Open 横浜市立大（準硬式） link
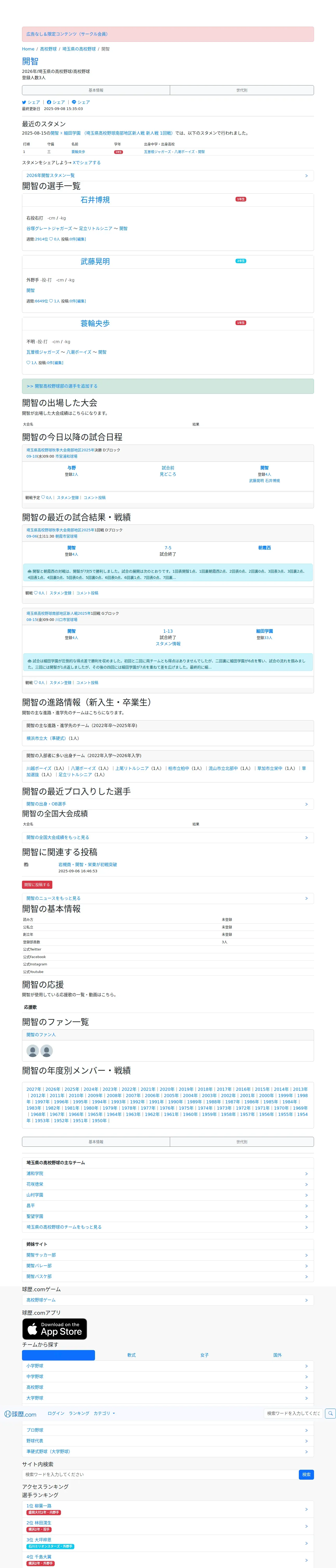 [x=47, y=738]
